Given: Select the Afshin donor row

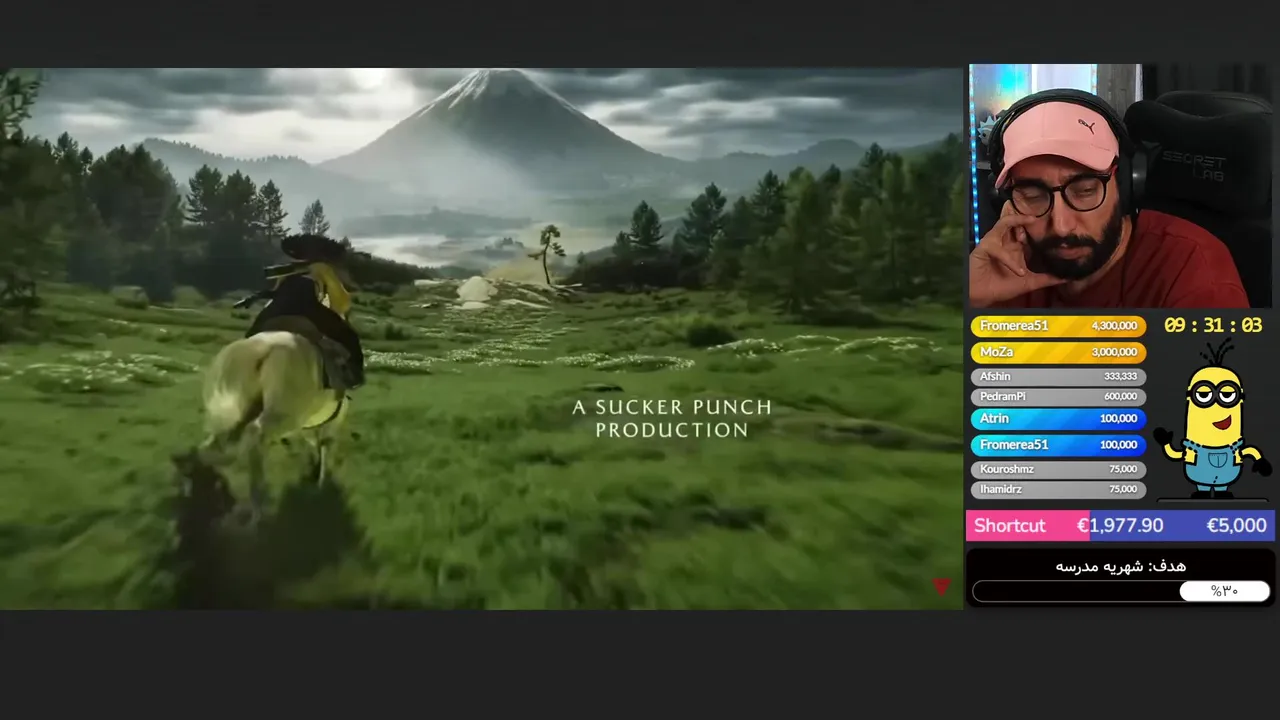Looking at the screenshot, I should [x=1058, y=377].
